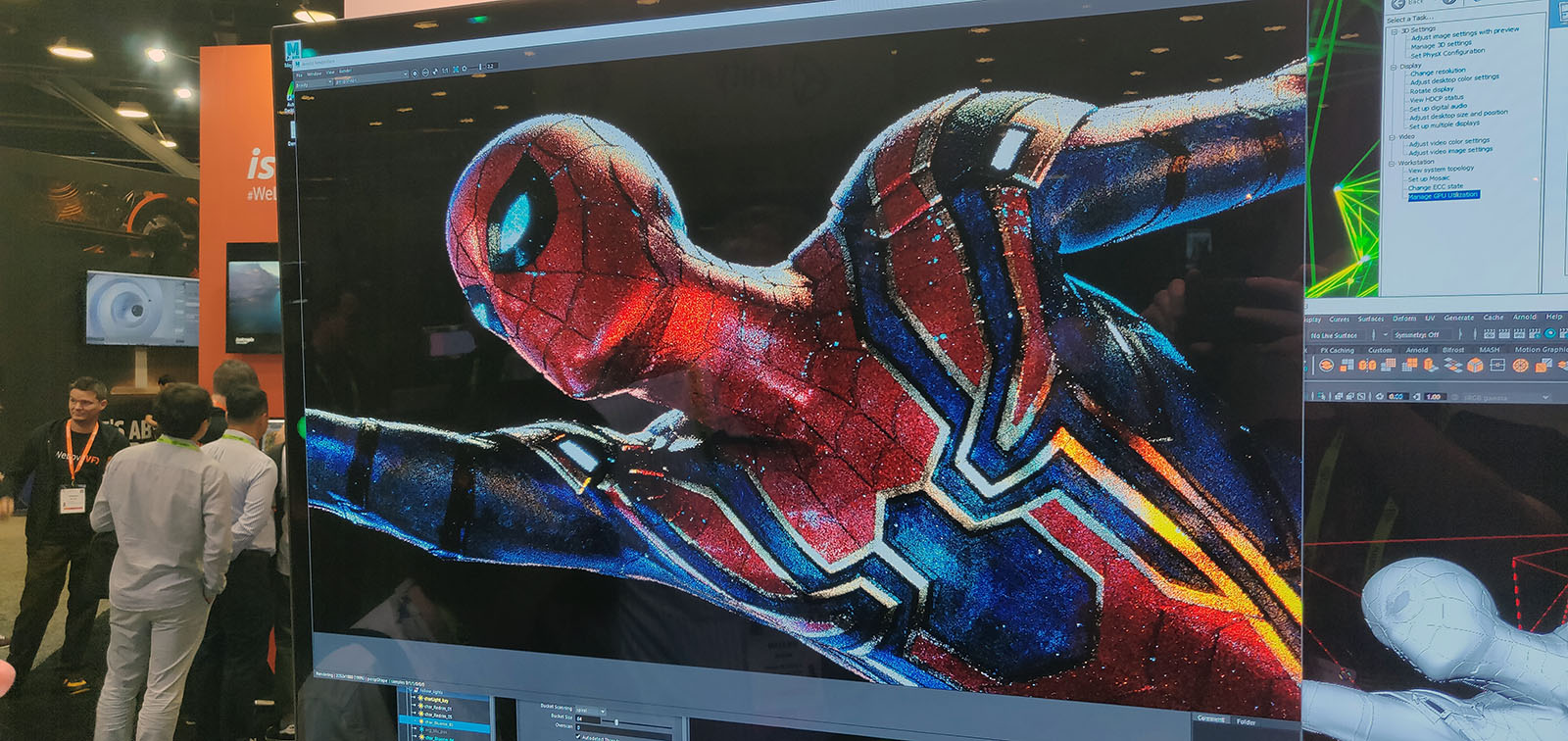Click the 2.2 gamma value field in RenderView
Screen dimensions: 1568x741
tap(492, 66)
